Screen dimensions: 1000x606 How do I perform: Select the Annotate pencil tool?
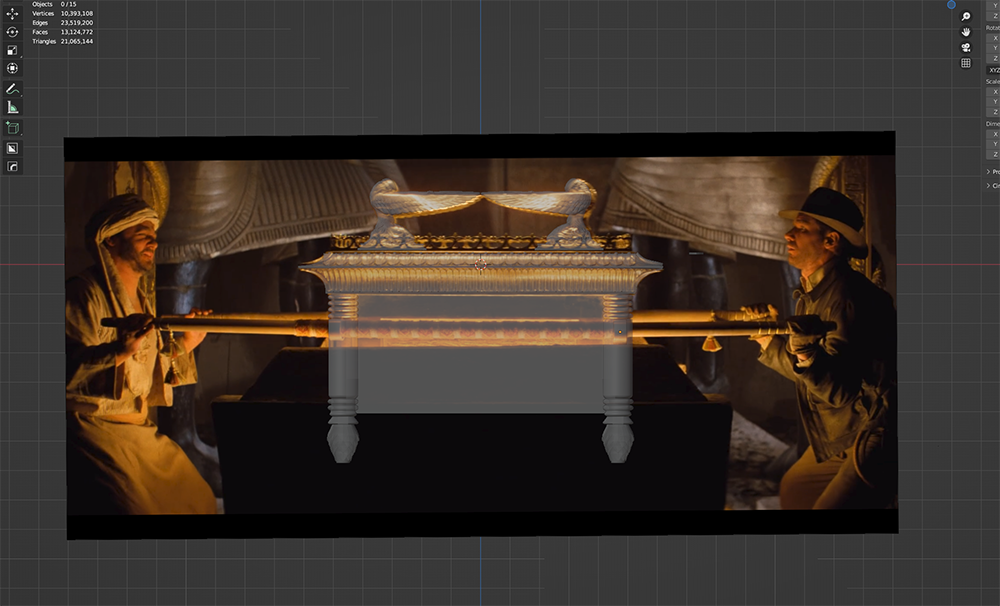pos(12,89)
